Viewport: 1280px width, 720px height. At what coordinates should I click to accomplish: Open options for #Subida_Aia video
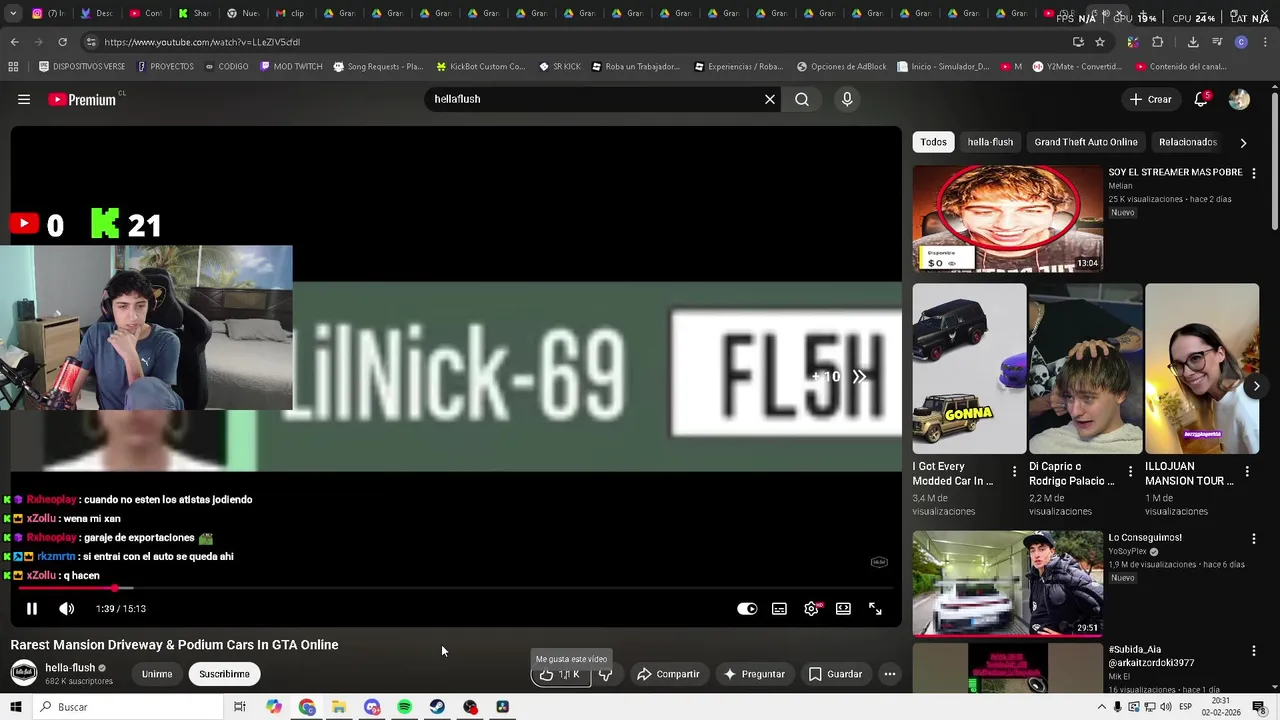[x=1253, y=651]
